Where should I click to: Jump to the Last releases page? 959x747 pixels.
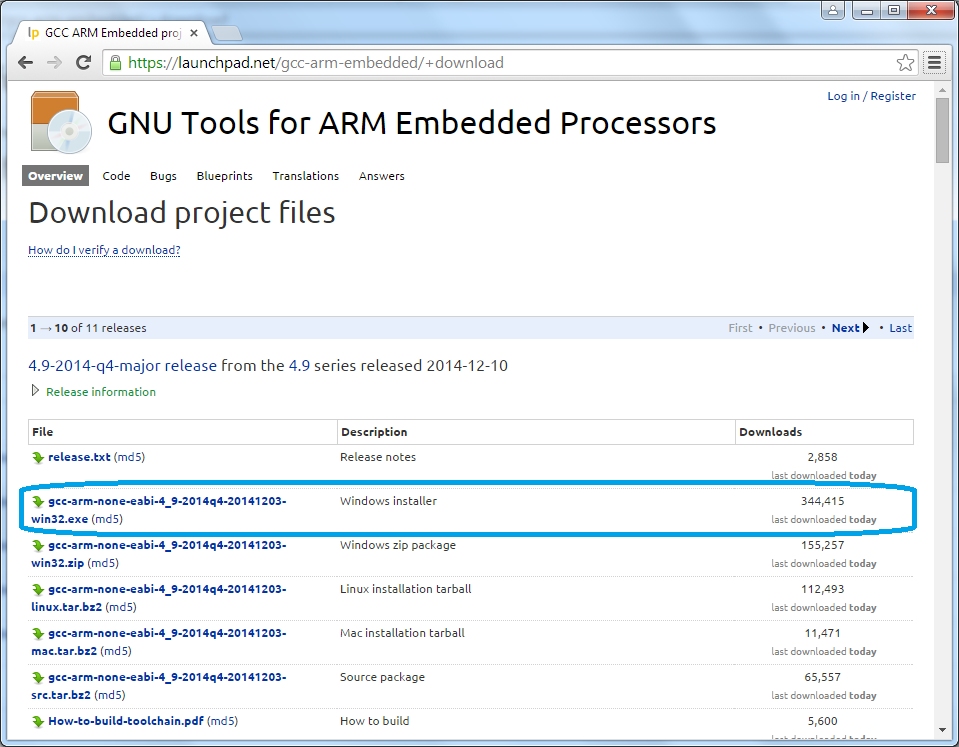[900, 328]
